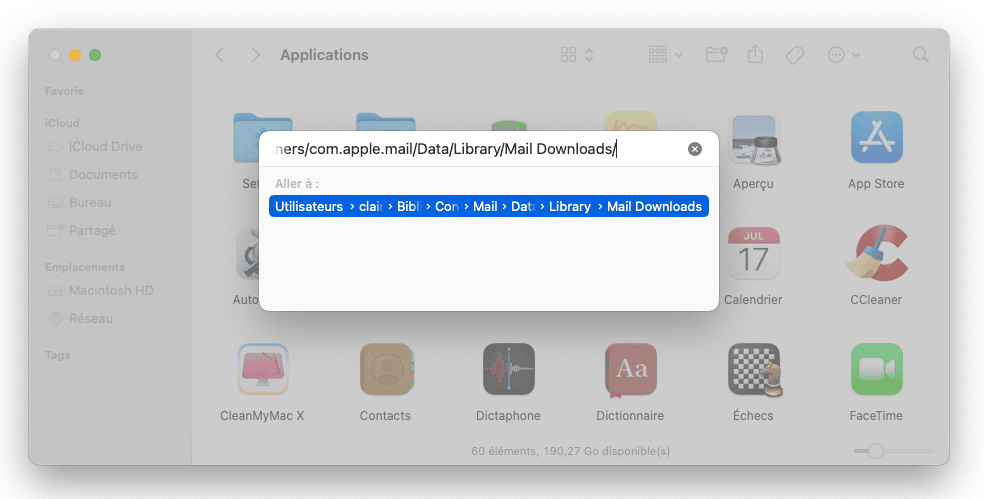The image size is (984, 499).
Task: Open the more actions ellipsis menu
Action: click(844, 55)
